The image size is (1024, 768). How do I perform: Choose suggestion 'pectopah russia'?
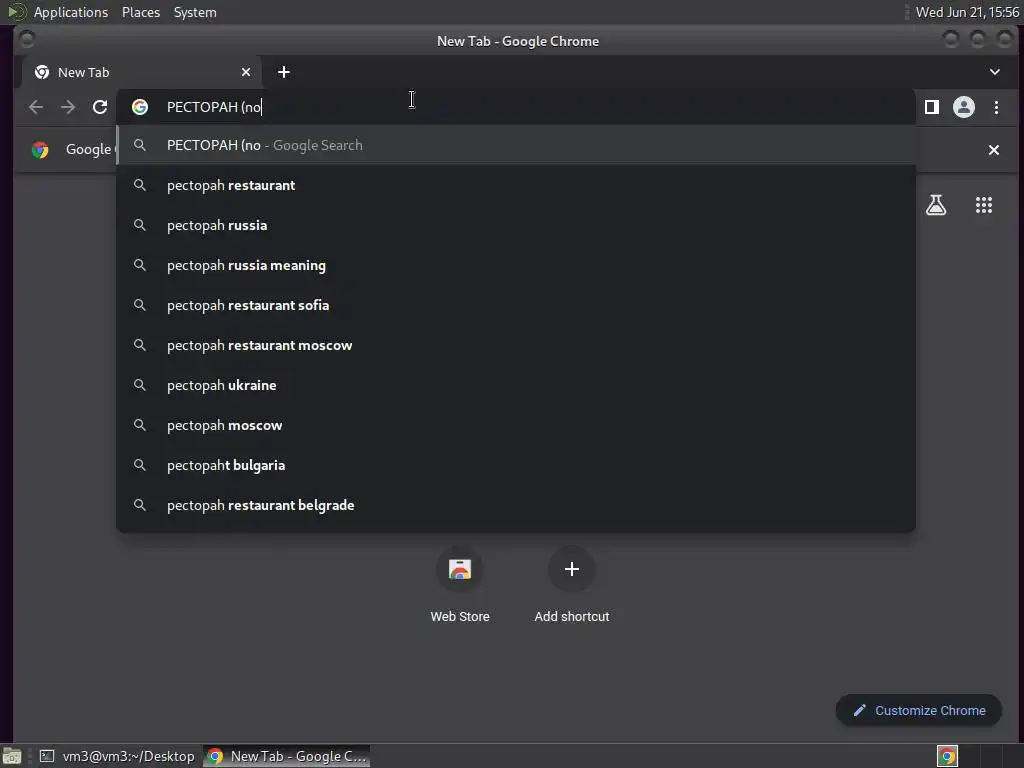pyautogui.click(x=516, y=225)
